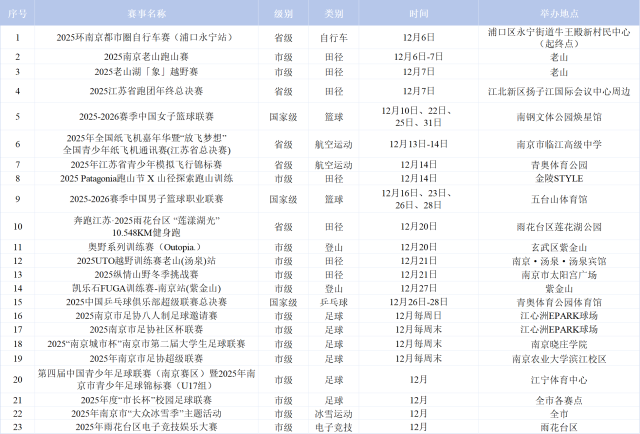Select the 自行车 category cell
640x434 pixels.
pyautogui.click(x=332, y=37)
